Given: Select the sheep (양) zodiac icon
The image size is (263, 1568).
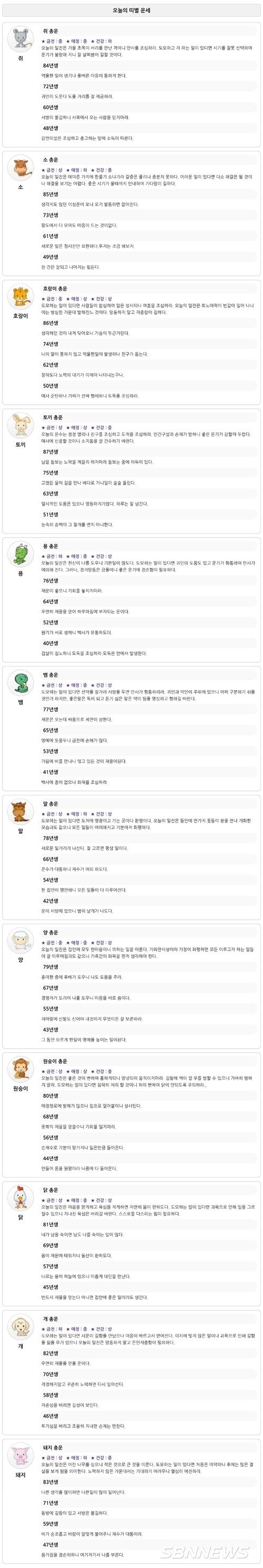Looking at the screenshot, I should (x=21, y=941).
